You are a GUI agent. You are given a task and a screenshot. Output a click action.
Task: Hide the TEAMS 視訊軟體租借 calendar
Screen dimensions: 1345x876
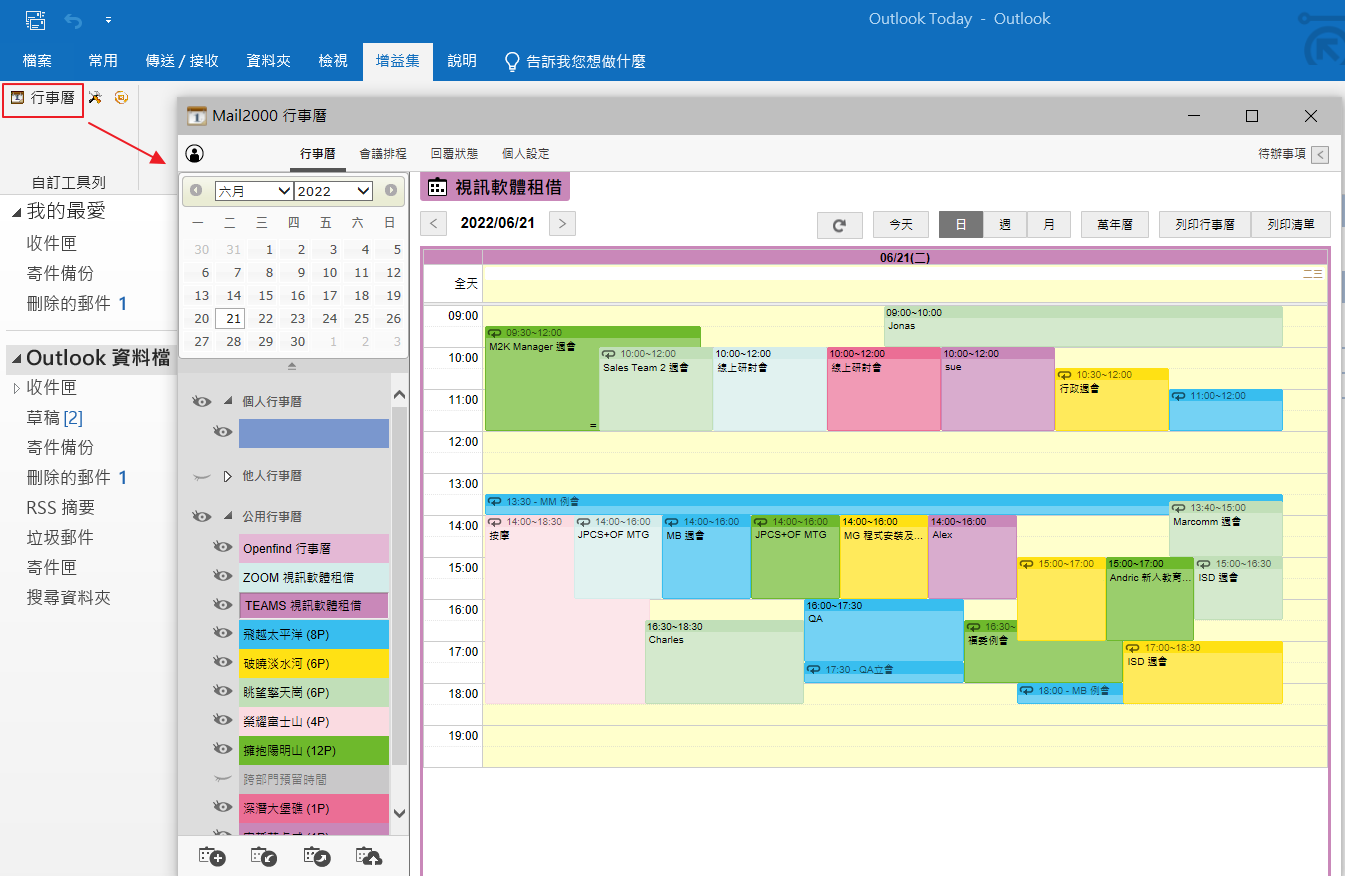pyautogui.click(x=223, y=605)
